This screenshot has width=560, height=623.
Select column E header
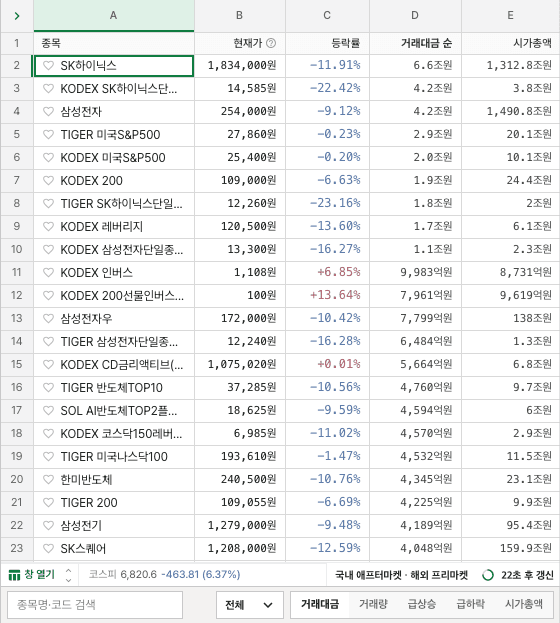click(x=510, y=15)
